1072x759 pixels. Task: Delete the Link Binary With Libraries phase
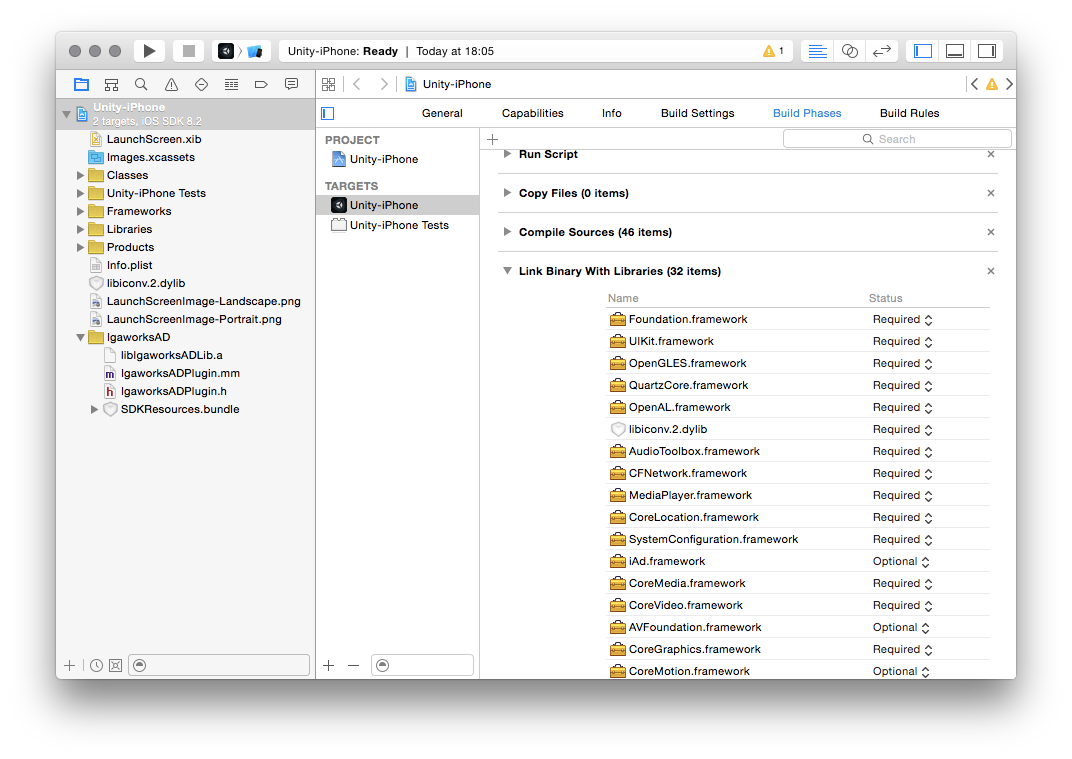tap(991, 271)
